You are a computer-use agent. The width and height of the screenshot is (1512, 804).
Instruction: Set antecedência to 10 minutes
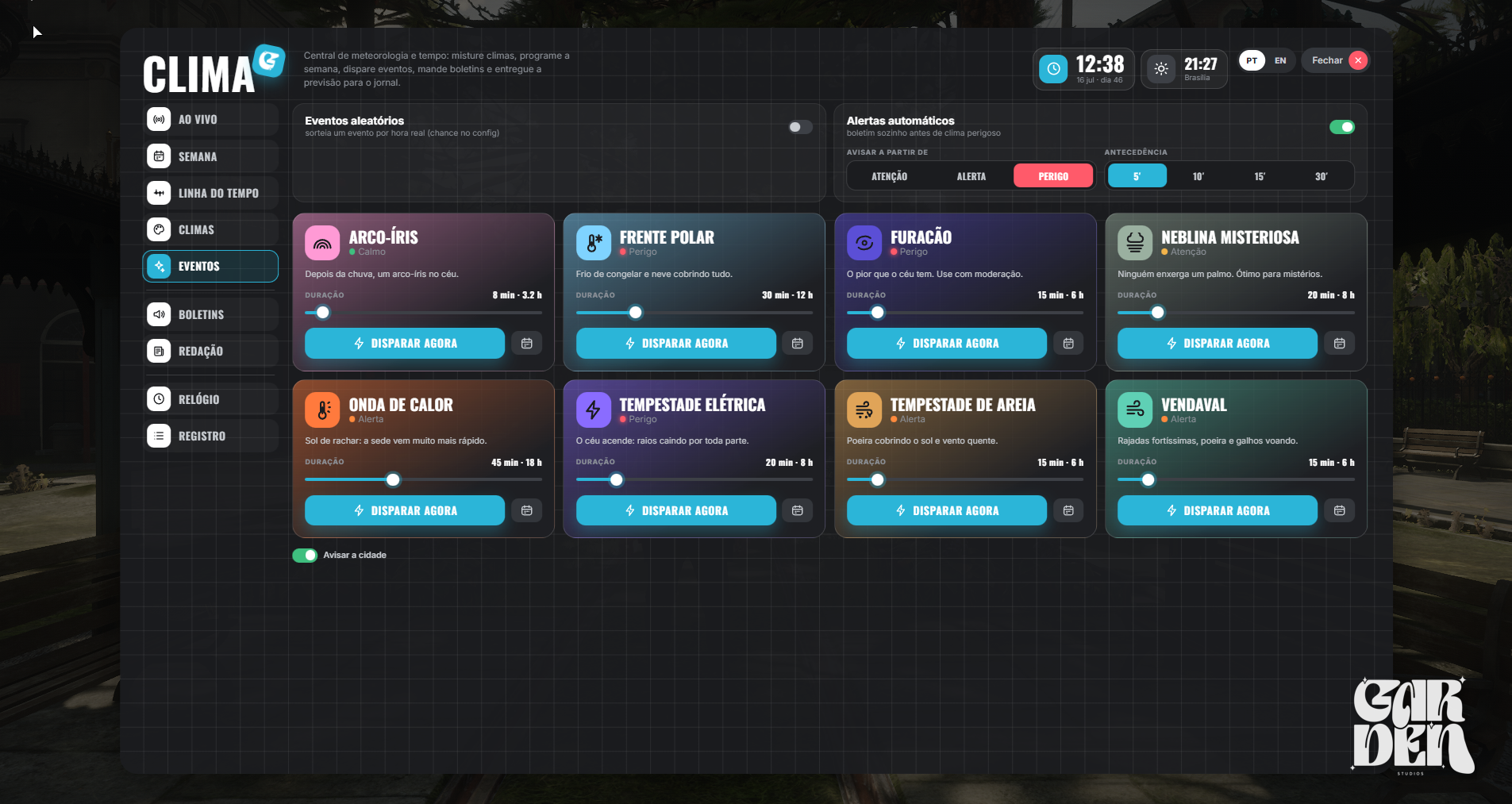[x=1198, y=176]
